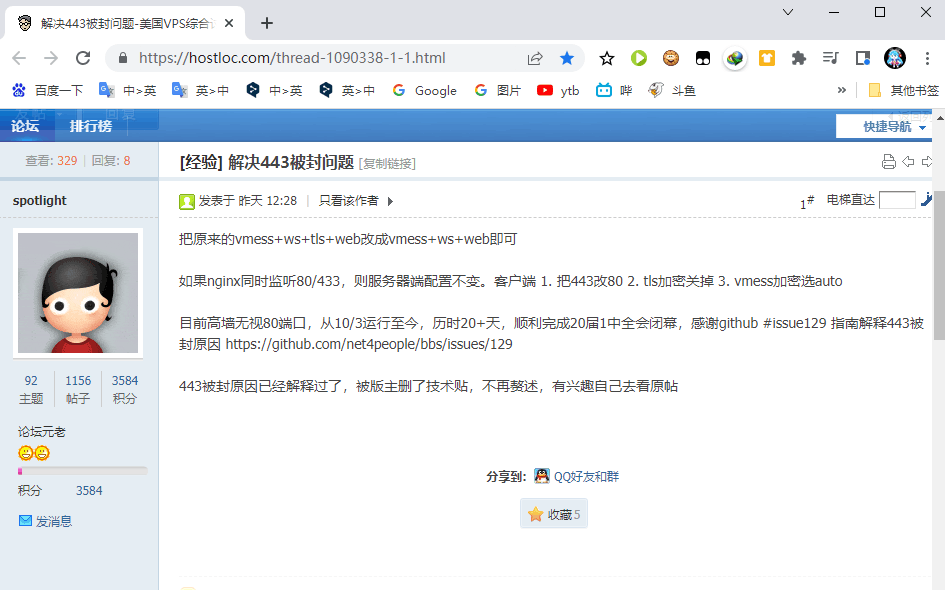The width and height of the screenshot is (945, 590).
Task: Expand hidden bookmarks with the chevron
Action: tap(841, 90)
